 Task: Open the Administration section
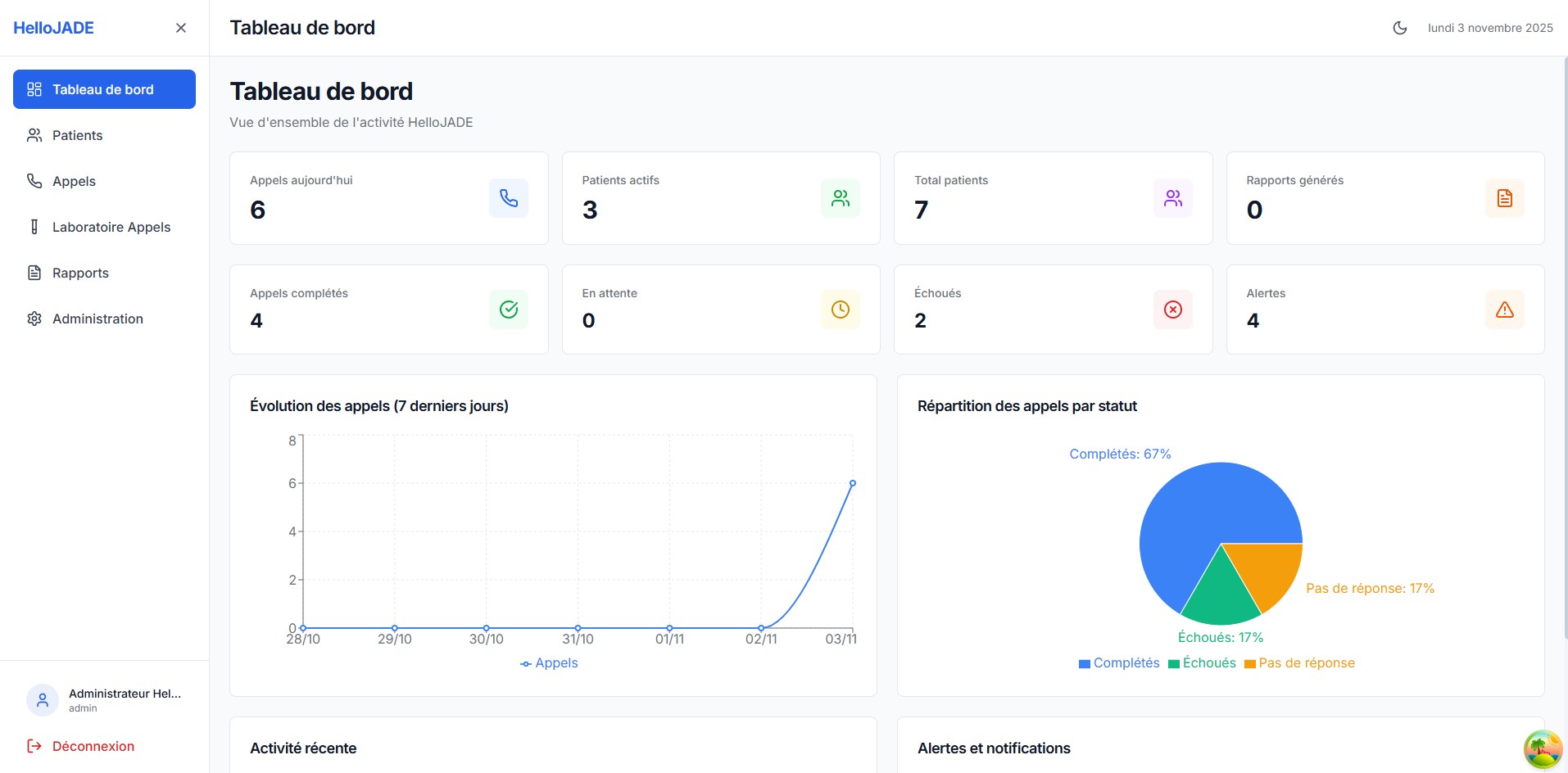(97, 319)
